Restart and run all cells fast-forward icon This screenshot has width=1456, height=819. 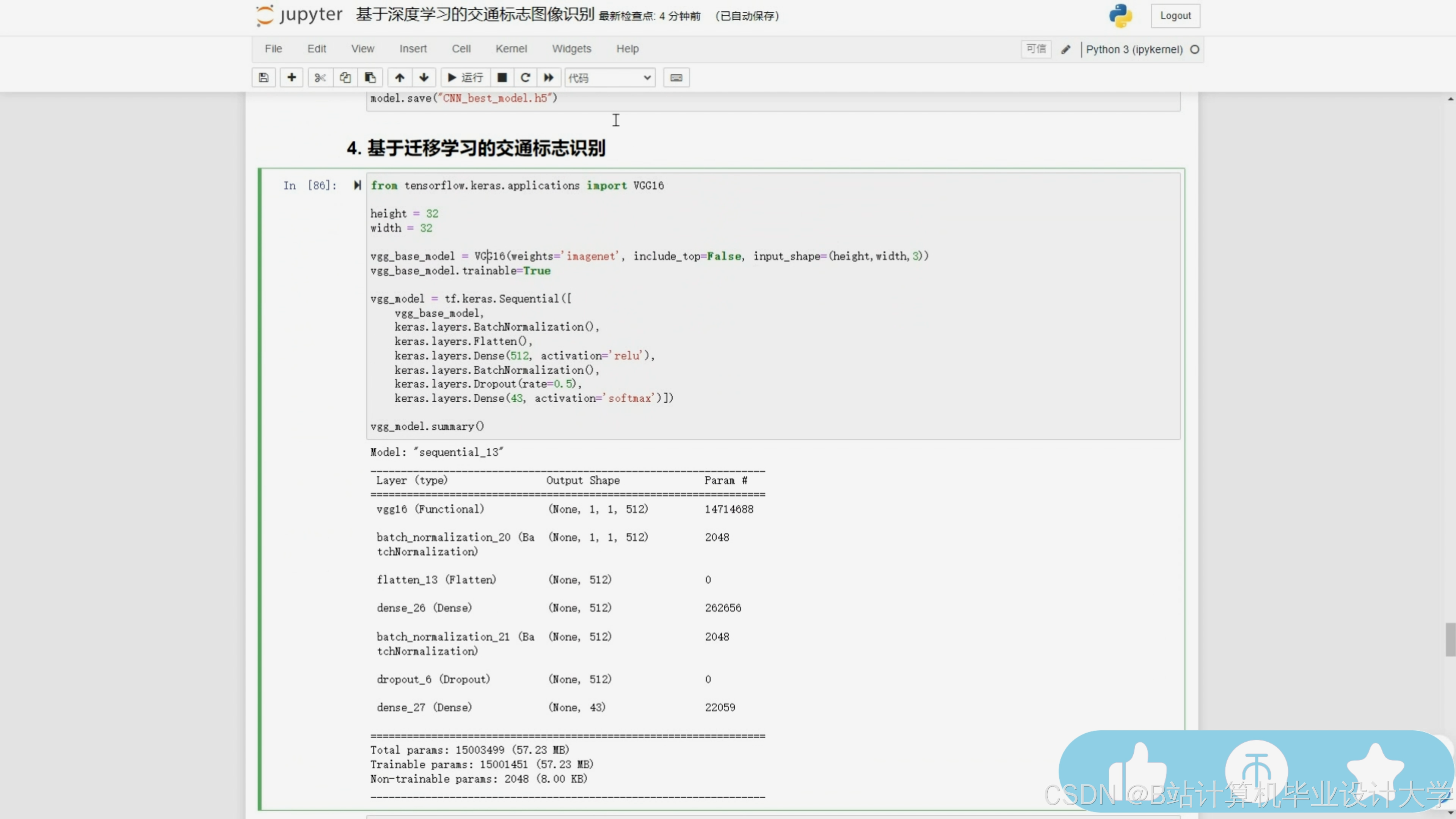tap(548, 77)
